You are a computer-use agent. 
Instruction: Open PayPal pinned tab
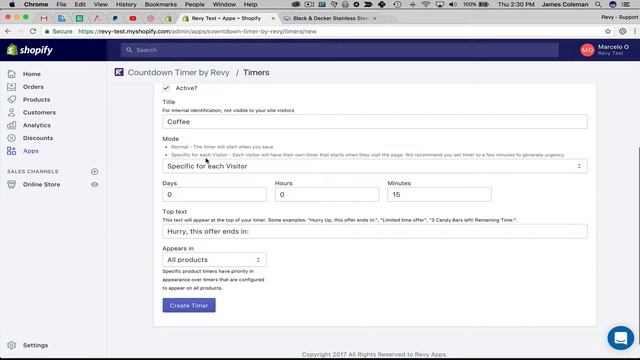tap(115, 18)
